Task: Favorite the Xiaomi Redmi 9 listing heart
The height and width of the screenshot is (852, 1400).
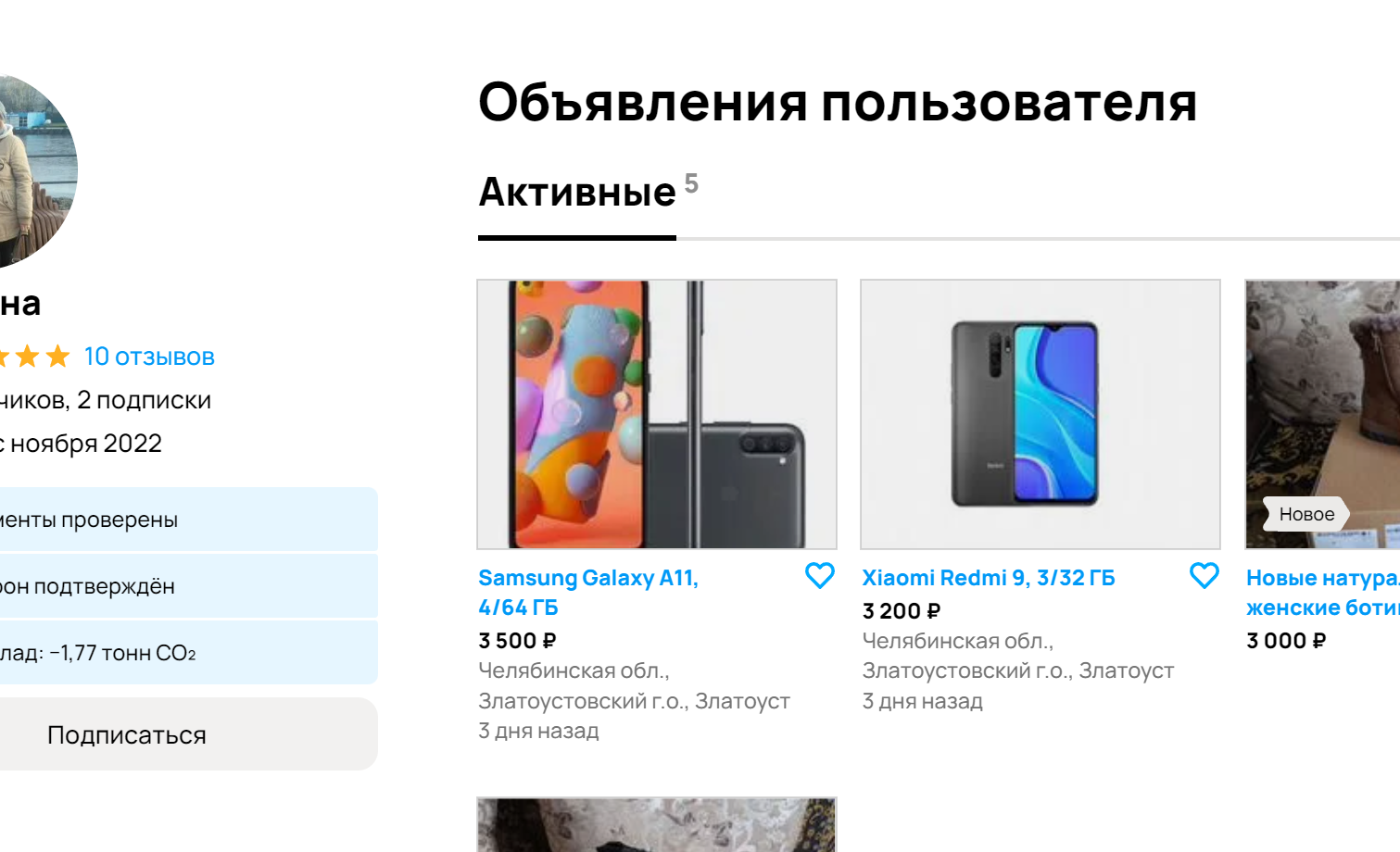Action: tap(1204, 576)
